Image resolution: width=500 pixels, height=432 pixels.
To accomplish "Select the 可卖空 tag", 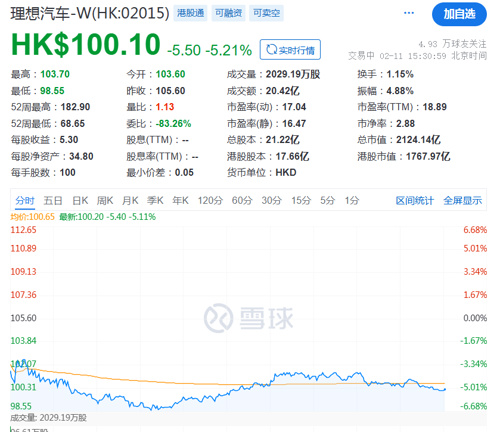I will click(x=266, y=13).
